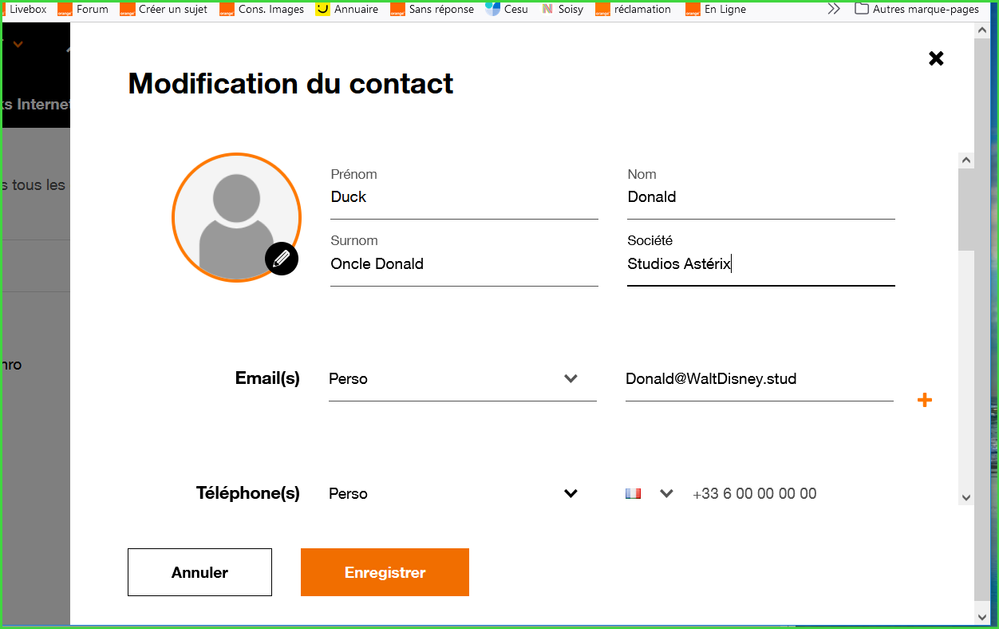Viewport: 999px width, 629px height.
Task: Open the French flag country code selector
Action: pos(649,493)
